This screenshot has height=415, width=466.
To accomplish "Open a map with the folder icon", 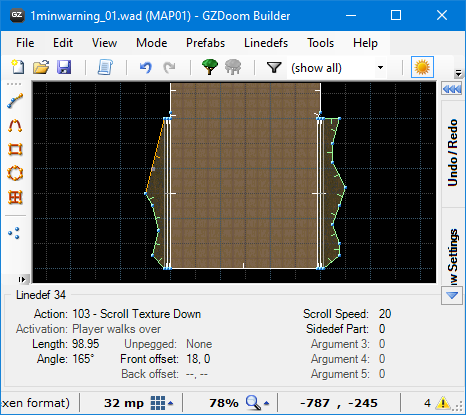I will (x=41, y=67).
